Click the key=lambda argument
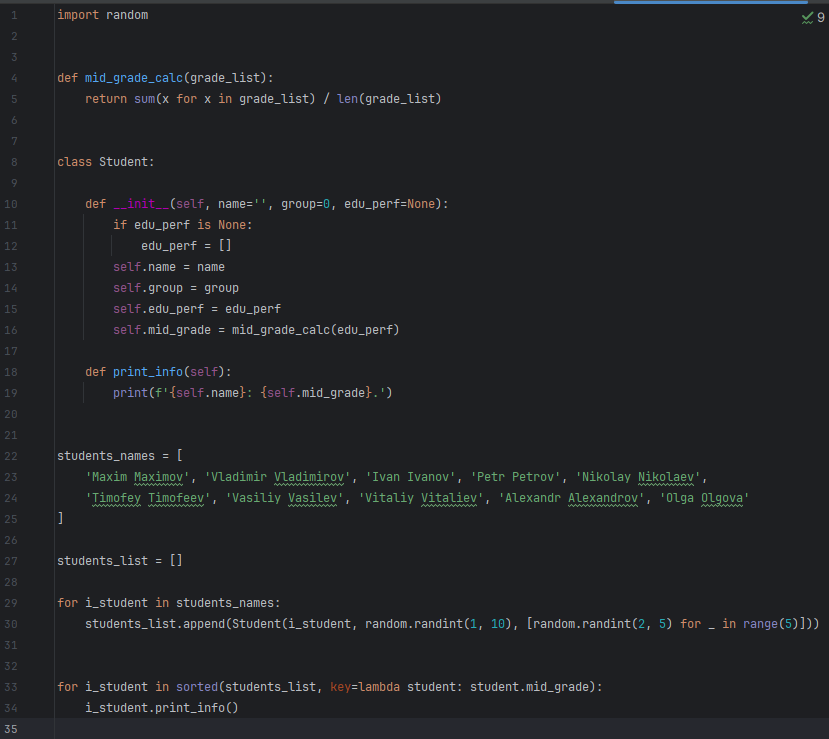829x739 pixels. coord(365,687)
